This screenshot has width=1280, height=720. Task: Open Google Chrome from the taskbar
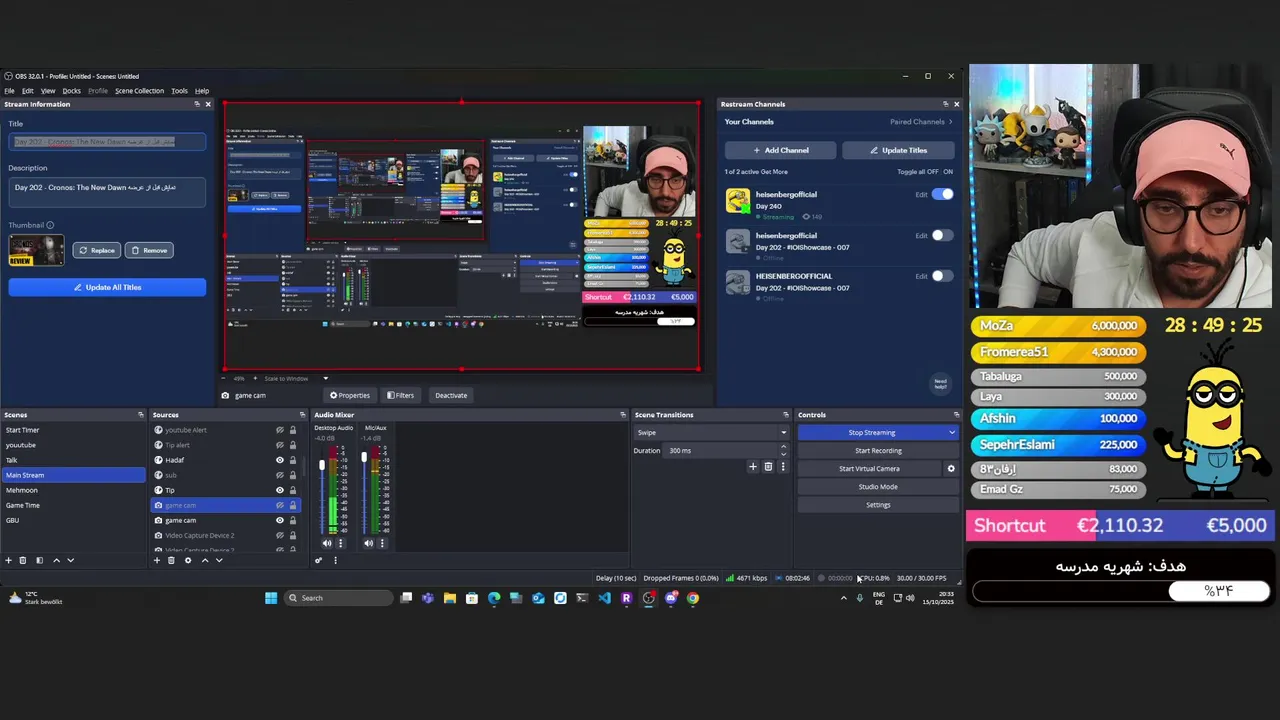[x=692, y=598]
